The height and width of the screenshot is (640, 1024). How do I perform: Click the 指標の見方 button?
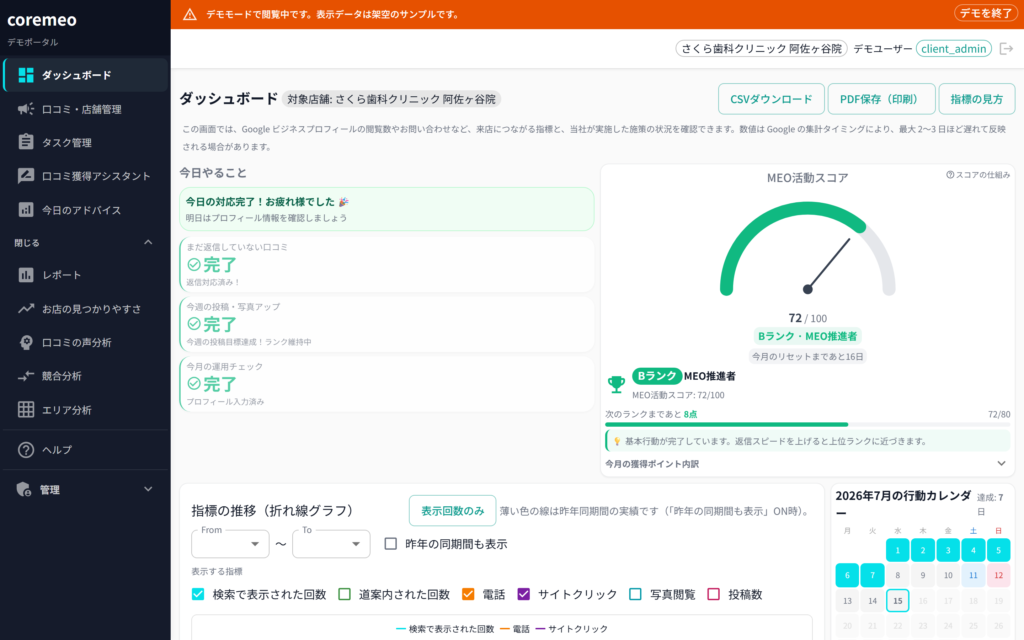coord(976,99)
